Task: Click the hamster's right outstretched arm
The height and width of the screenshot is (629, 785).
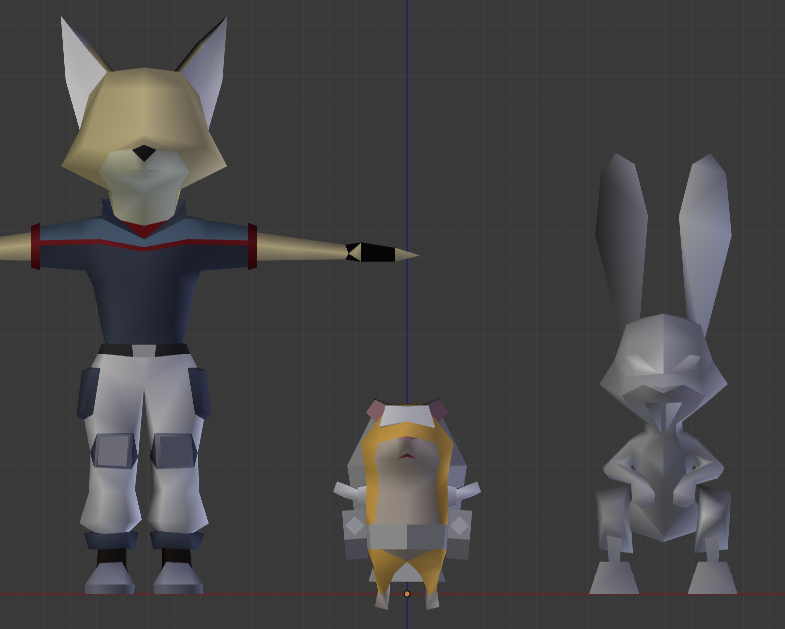Action: 465,491
